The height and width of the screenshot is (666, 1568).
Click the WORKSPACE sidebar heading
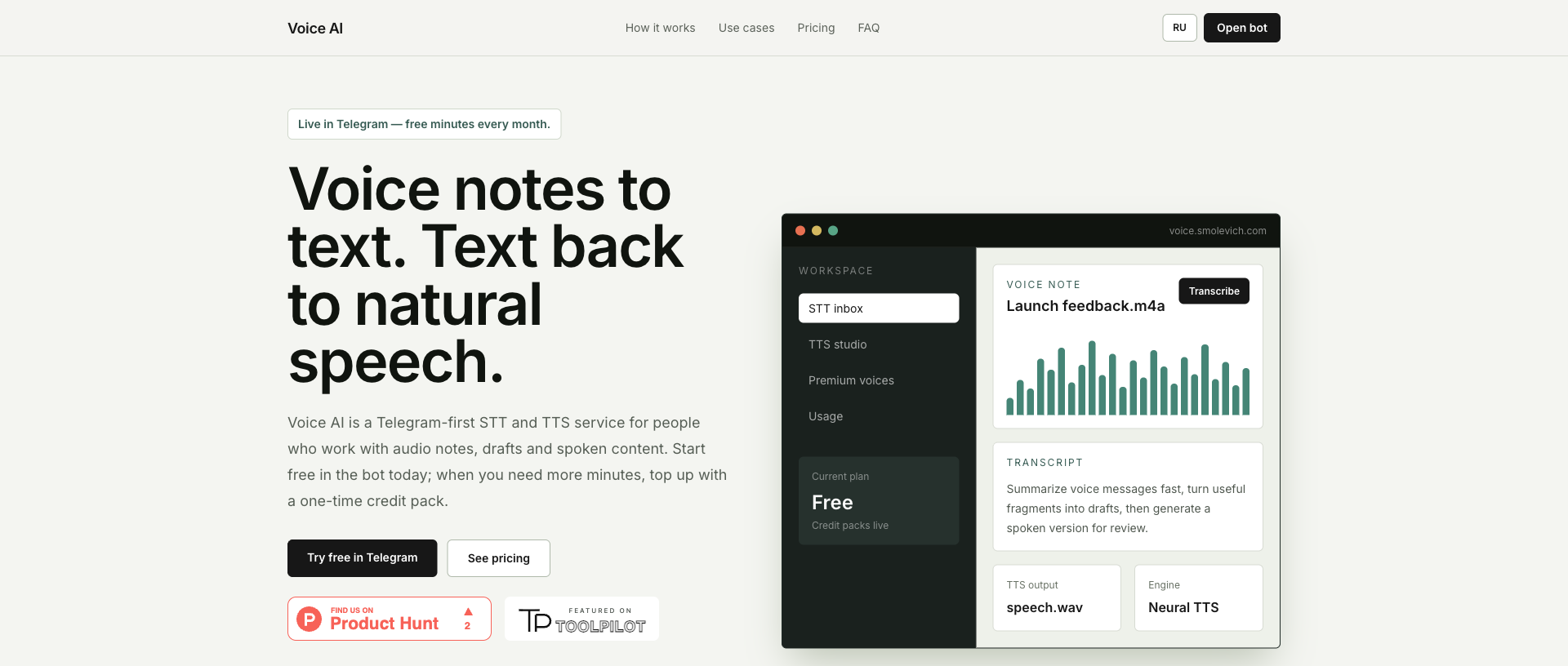click(835, 271)
